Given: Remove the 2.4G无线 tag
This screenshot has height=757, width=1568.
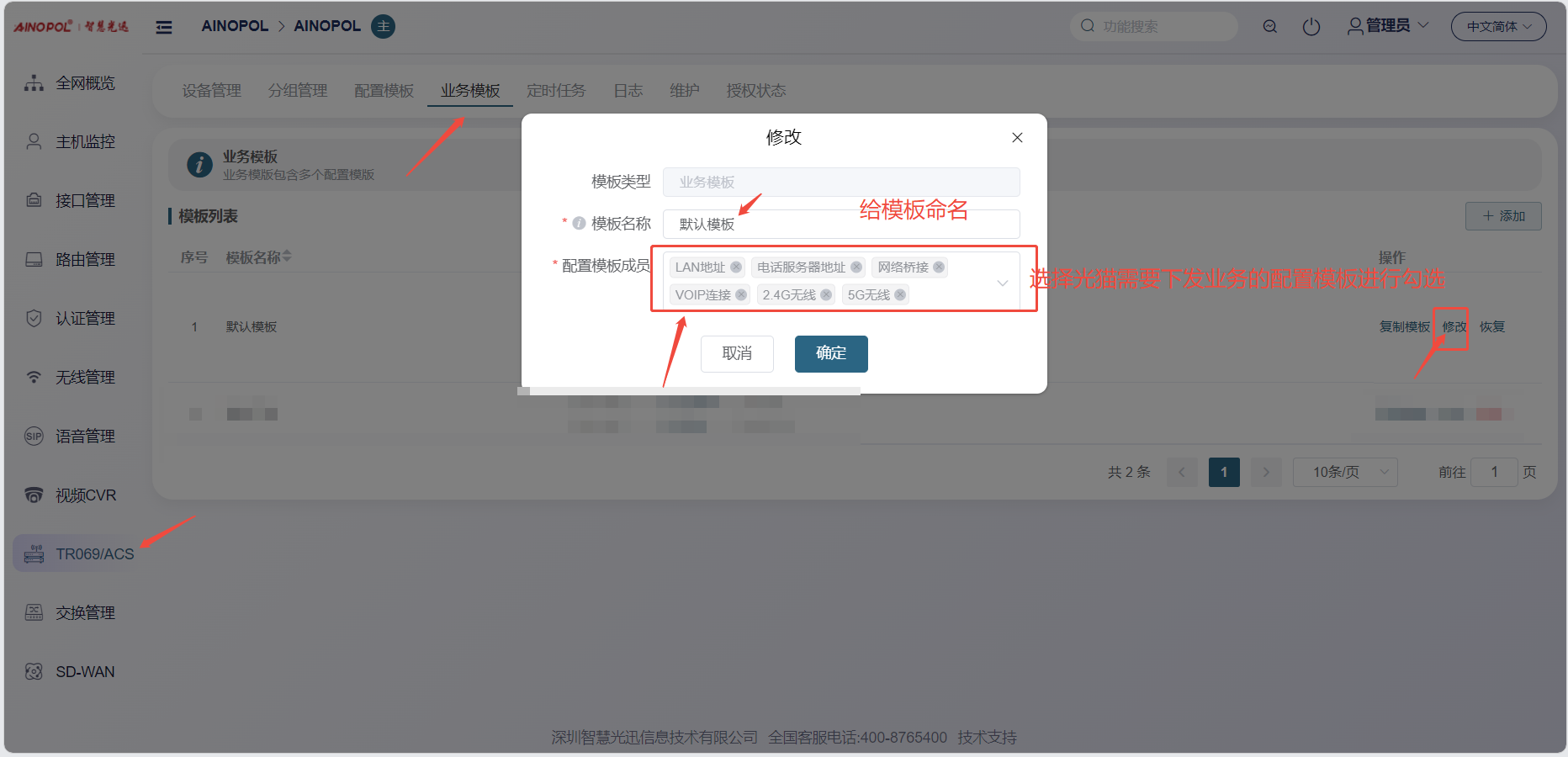Looking at the screenshot, I should click(x=826, y=295).
